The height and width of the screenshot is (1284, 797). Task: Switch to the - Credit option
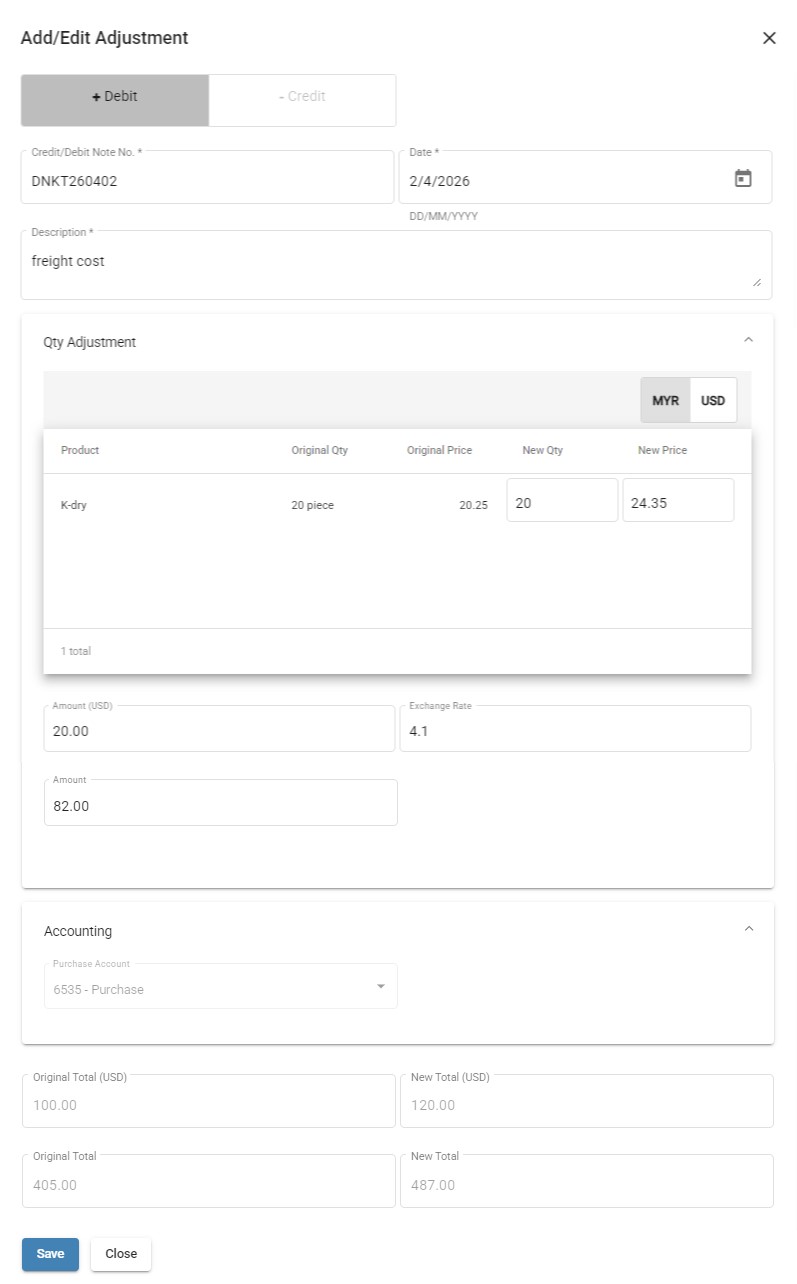point(302,99)
